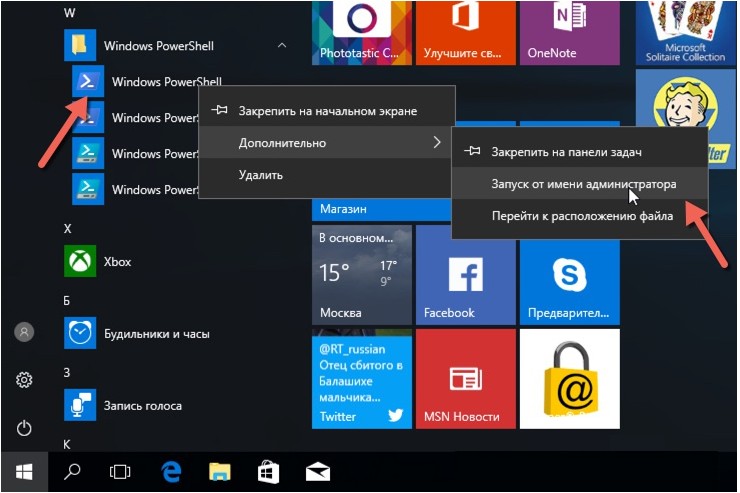The image size is (740, 493).
Task: Choose Закрепить на панели задач
Action: pyautogui.click(x=580, y=152)
